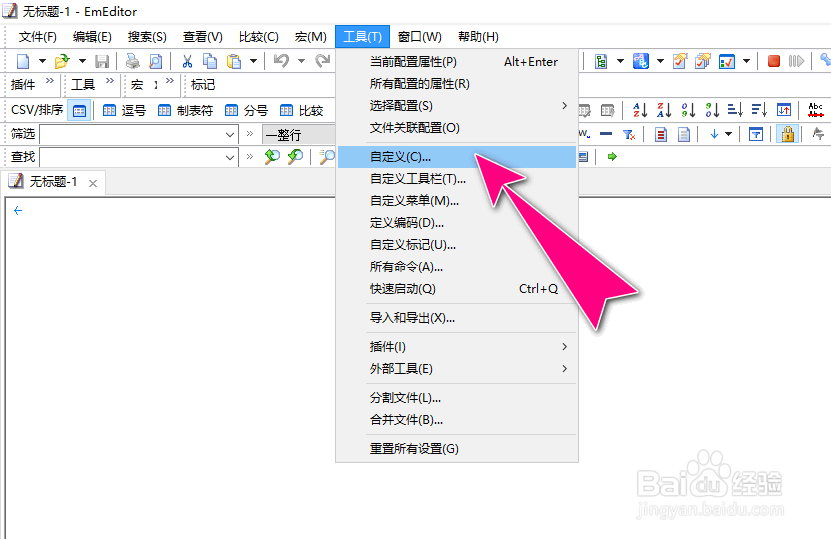Expand the 工具 toolbar overflow chevron

click(x=110, y=81)
